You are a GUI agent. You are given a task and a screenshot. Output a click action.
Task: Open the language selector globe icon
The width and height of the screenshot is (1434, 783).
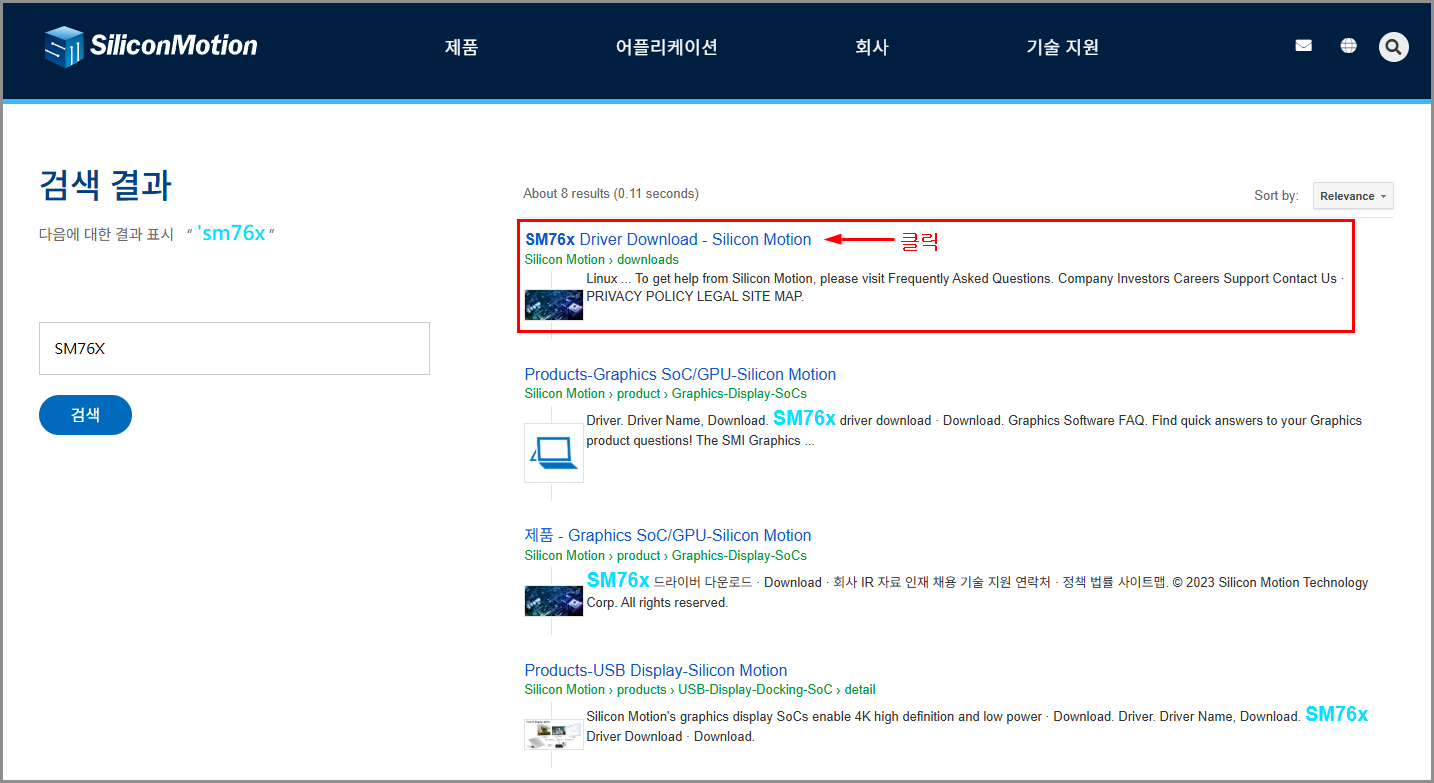click(1348, 45)
